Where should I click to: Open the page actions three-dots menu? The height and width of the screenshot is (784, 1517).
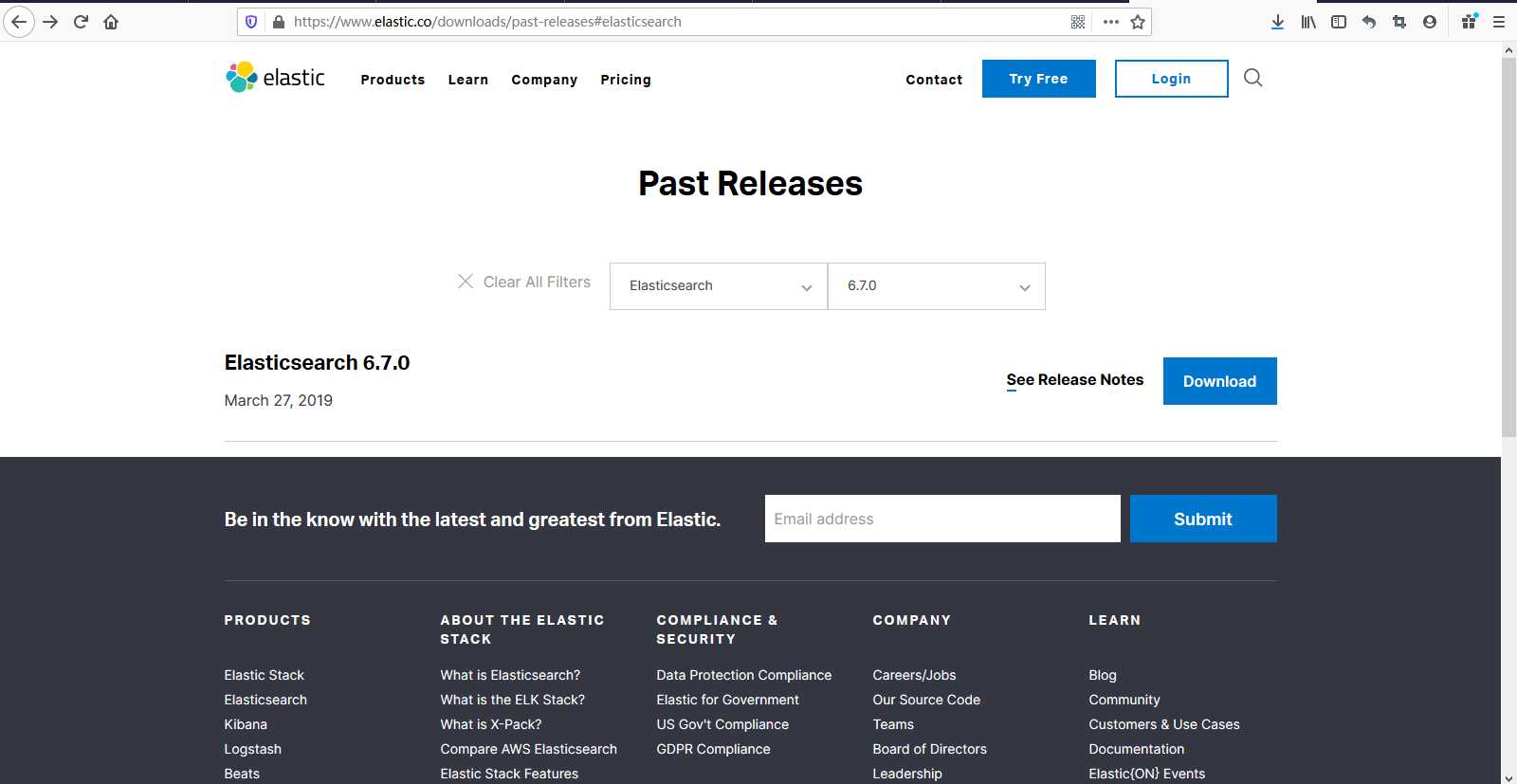1111,22
